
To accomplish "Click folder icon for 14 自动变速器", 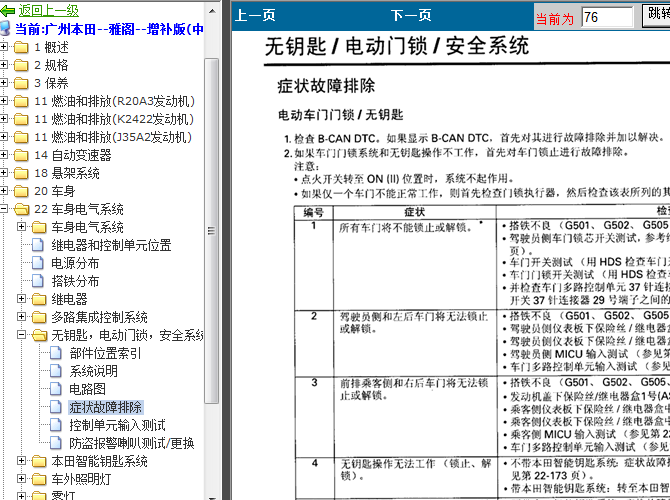I will (21, 155).
